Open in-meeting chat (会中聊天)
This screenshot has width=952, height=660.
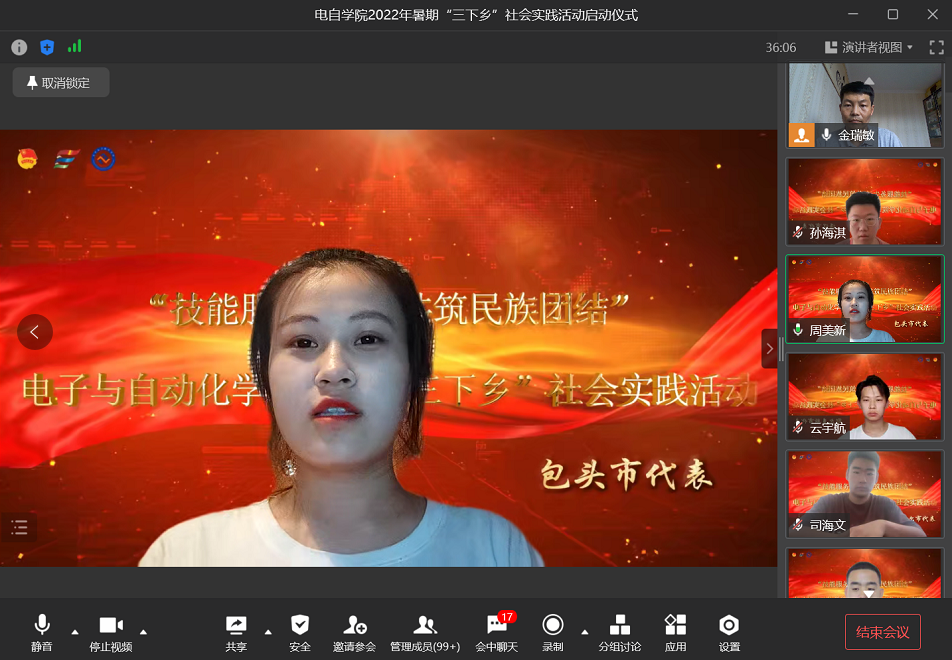pos(496,632)
